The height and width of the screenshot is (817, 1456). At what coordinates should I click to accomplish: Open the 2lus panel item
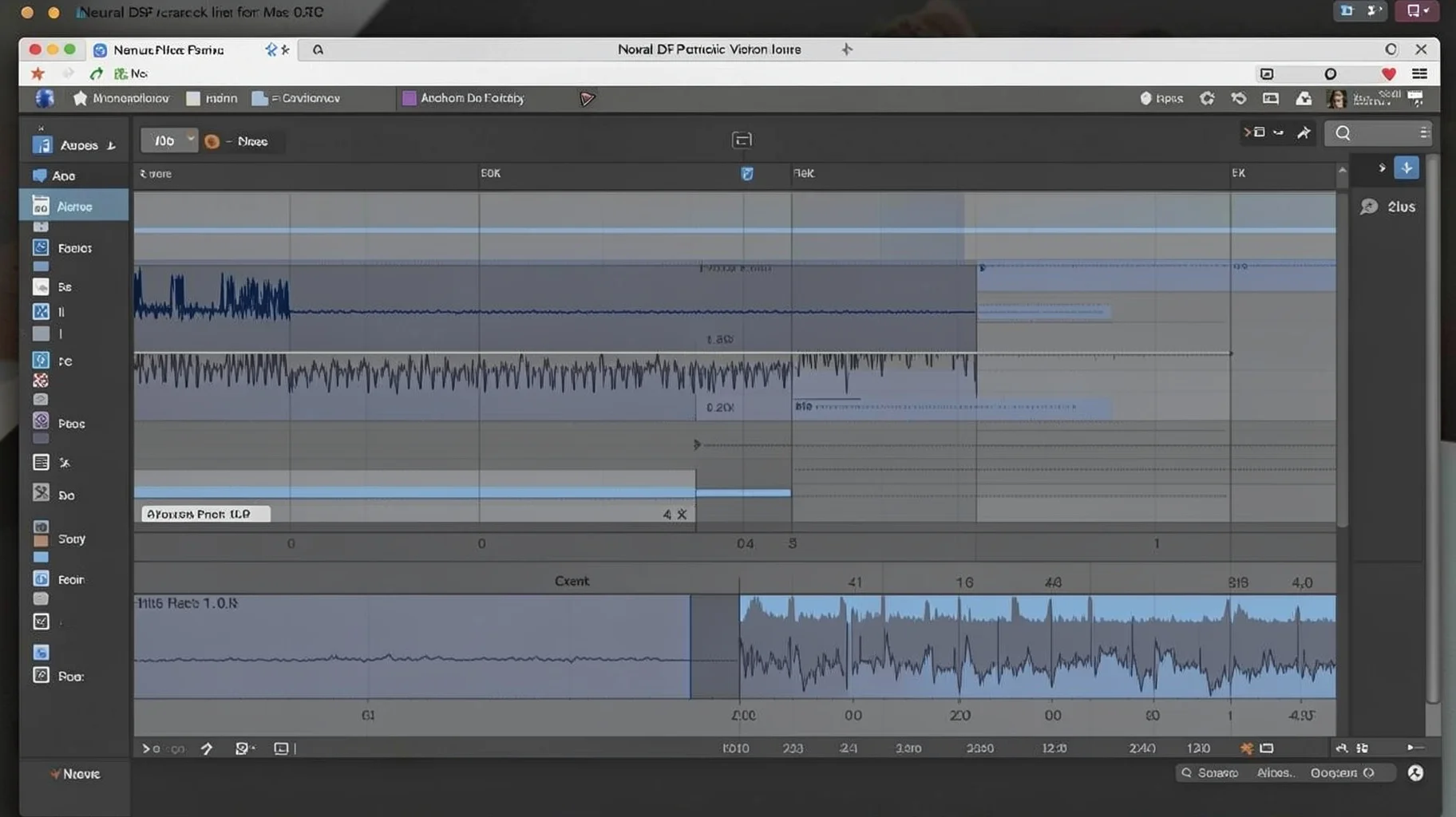click(1388, 207)
